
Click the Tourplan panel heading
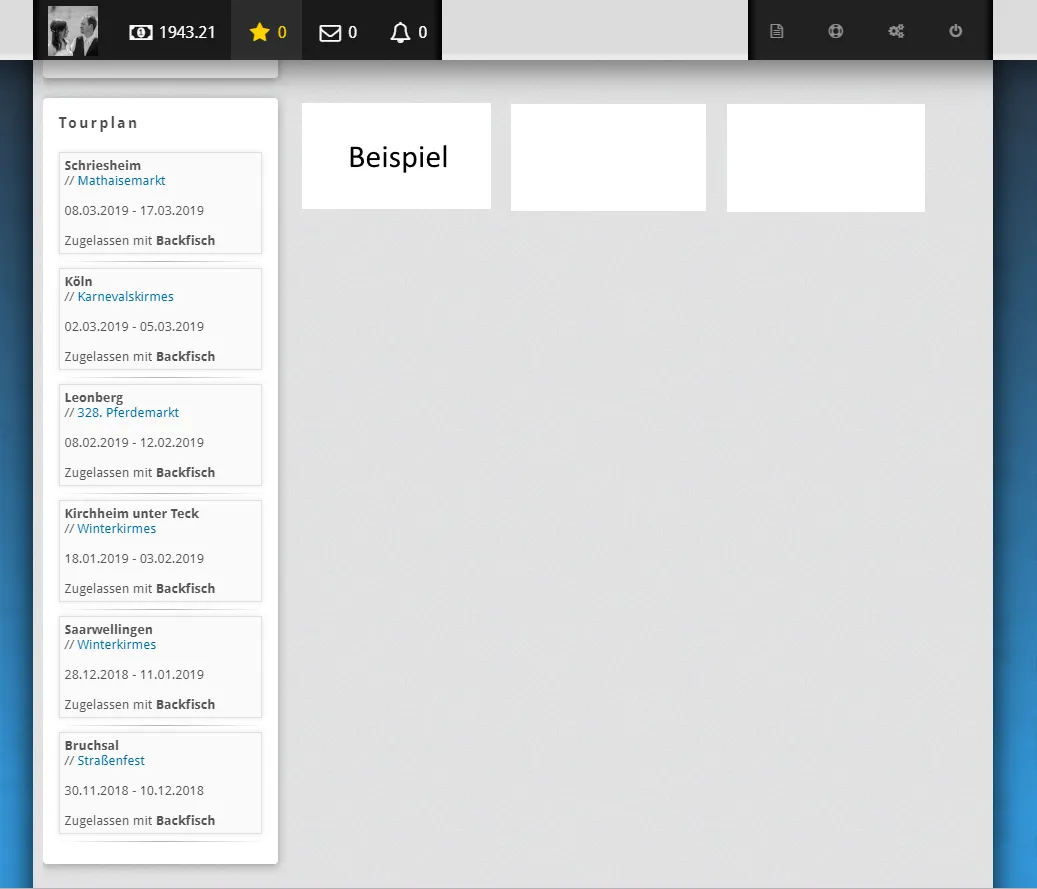pos(98,123)
